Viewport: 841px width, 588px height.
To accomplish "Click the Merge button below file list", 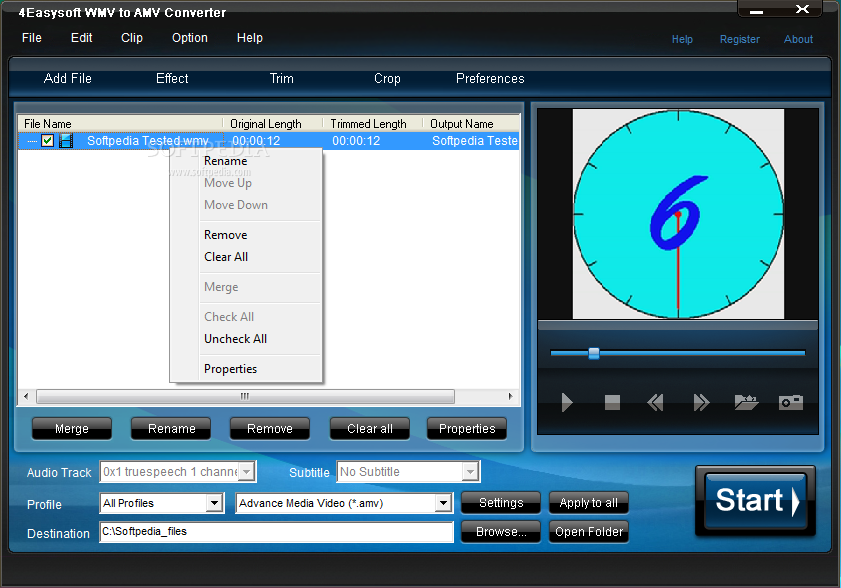I will [x=72, y=429].
